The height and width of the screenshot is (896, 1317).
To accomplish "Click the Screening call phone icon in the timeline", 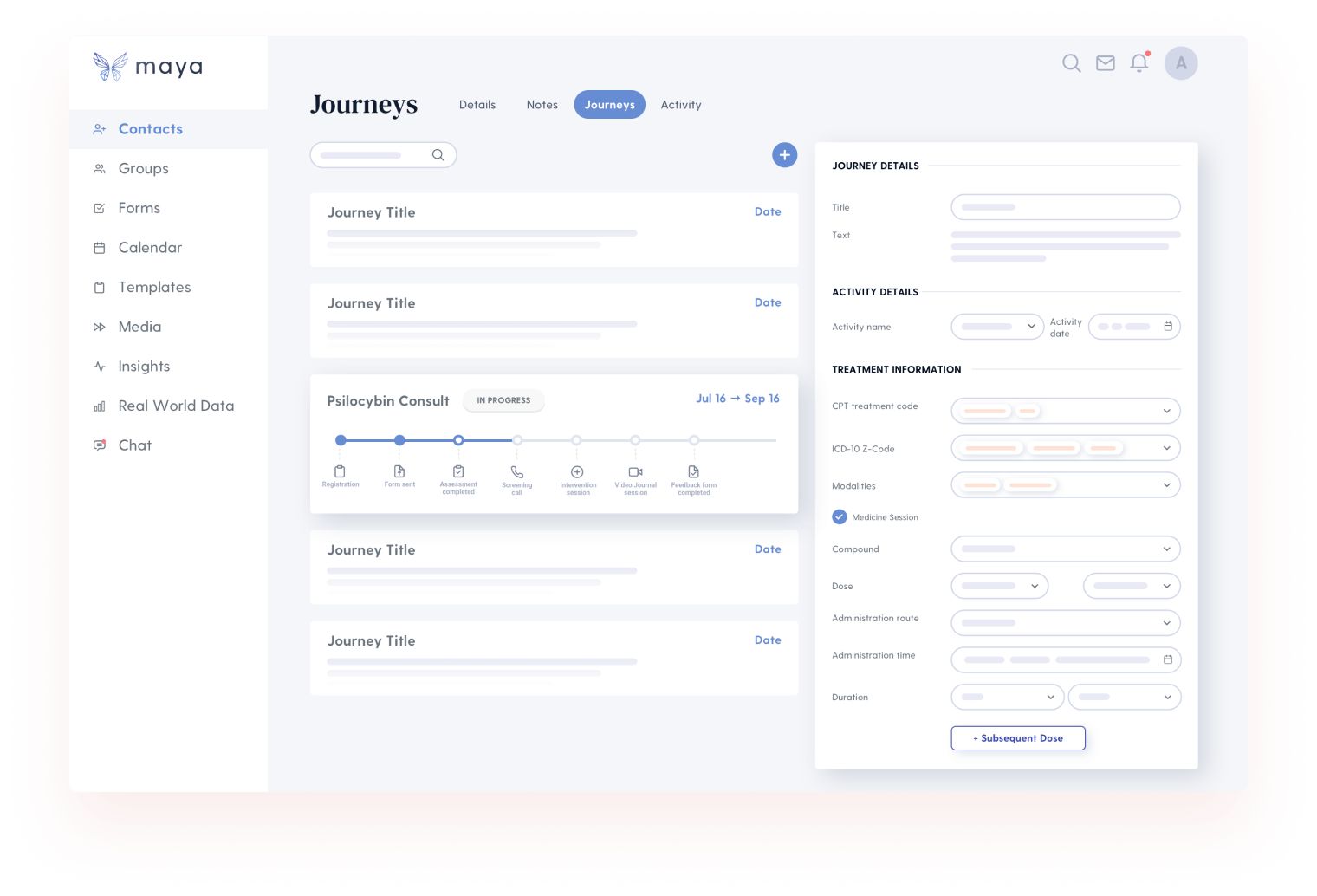I will tap(517, 471).
